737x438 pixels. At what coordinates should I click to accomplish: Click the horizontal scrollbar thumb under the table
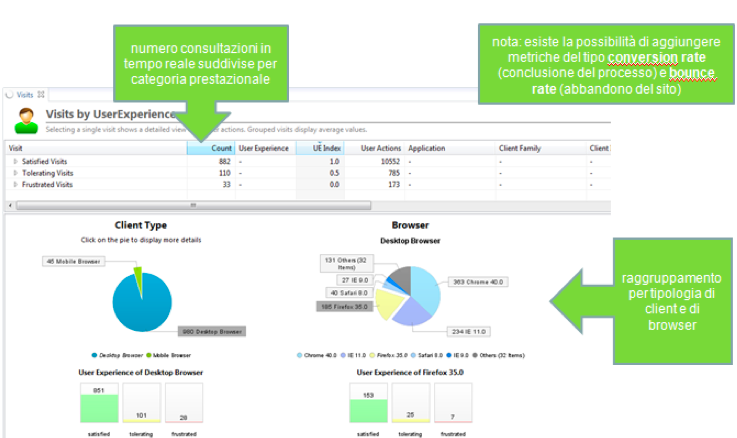tap(193, 205)
